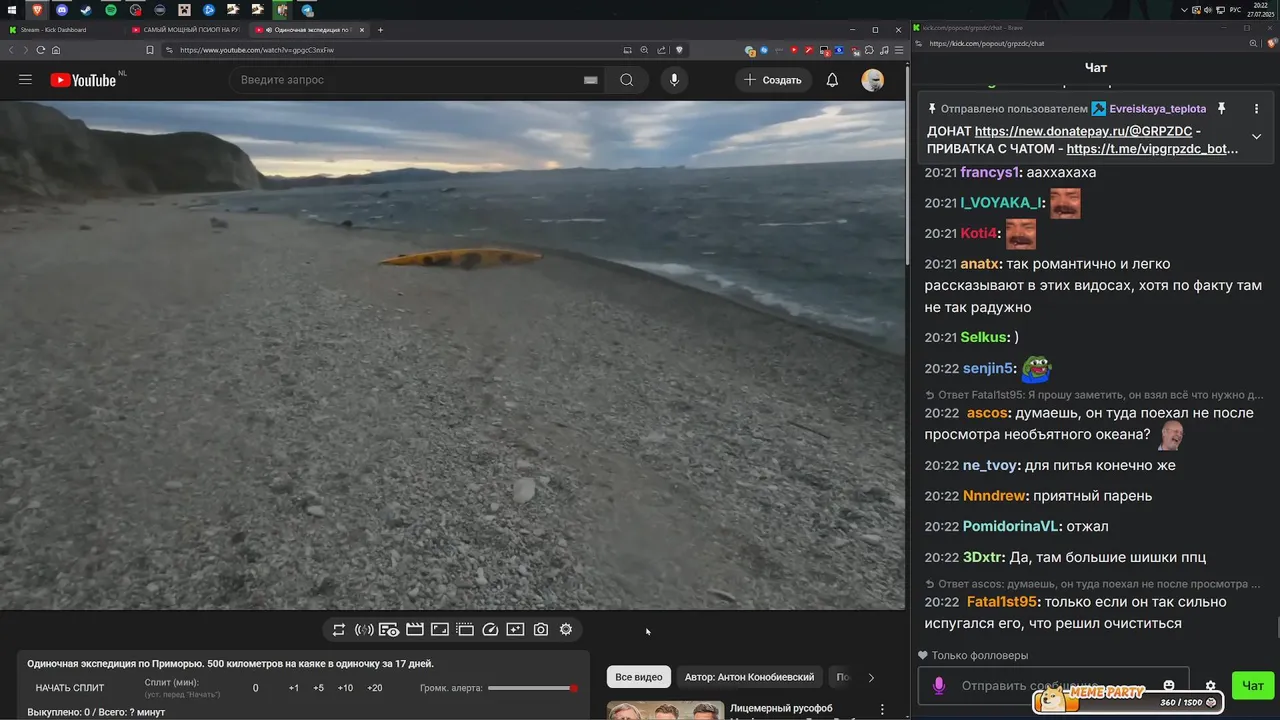Viewport: 1280px width, 720px height.
Task: Open the Brave main menu icon
Action: point(898,50)
